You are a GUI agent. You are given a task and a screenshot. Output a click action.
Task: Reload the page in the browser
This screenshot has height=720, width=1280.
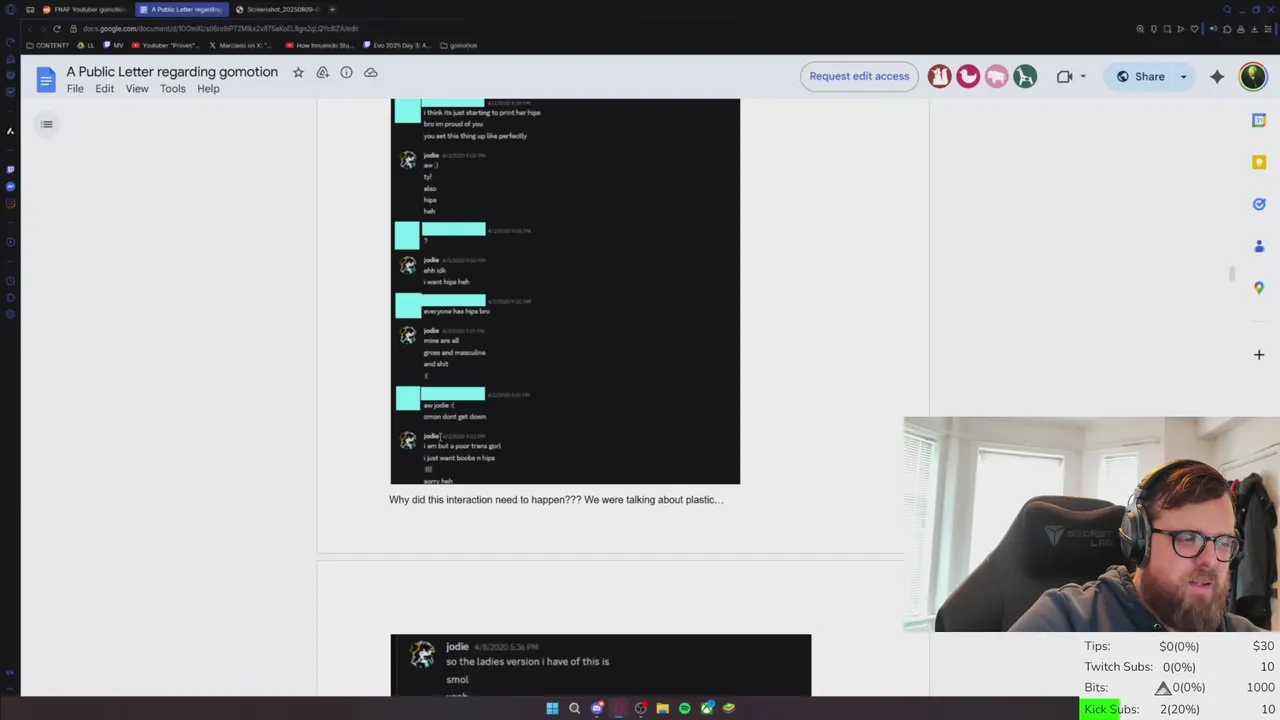tap(57, 29)
